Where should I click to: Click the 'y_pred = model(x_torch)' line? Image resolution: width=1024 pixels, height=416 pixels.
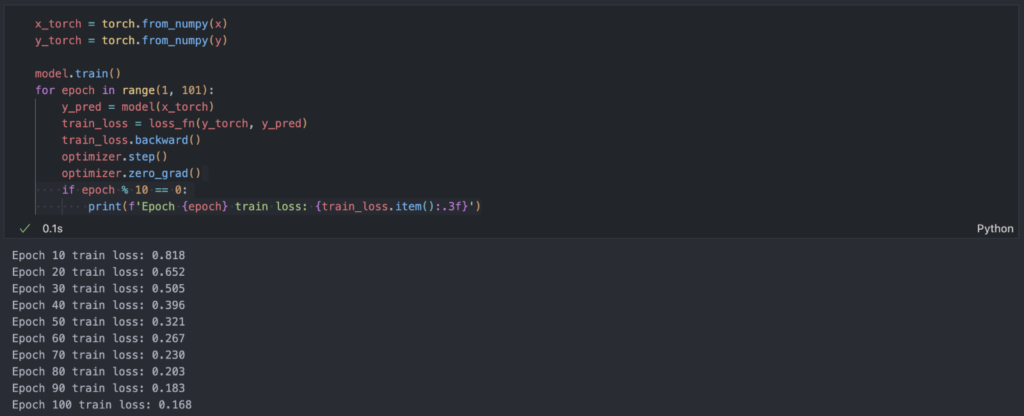click(x=138, y=106)
